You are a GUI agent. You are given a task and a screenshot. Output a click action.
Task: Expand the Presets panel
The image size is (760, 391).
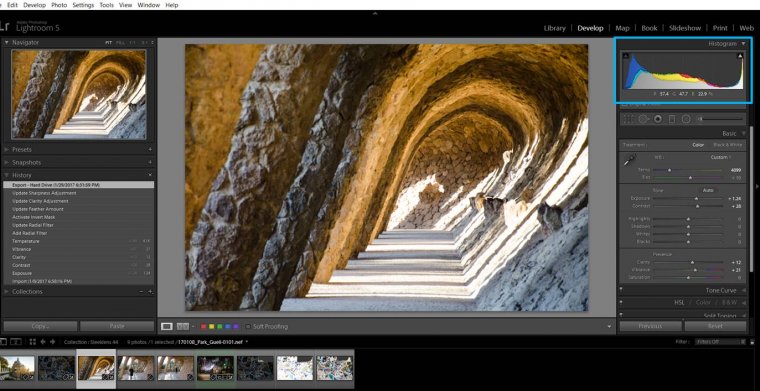(x=7, y=149)
